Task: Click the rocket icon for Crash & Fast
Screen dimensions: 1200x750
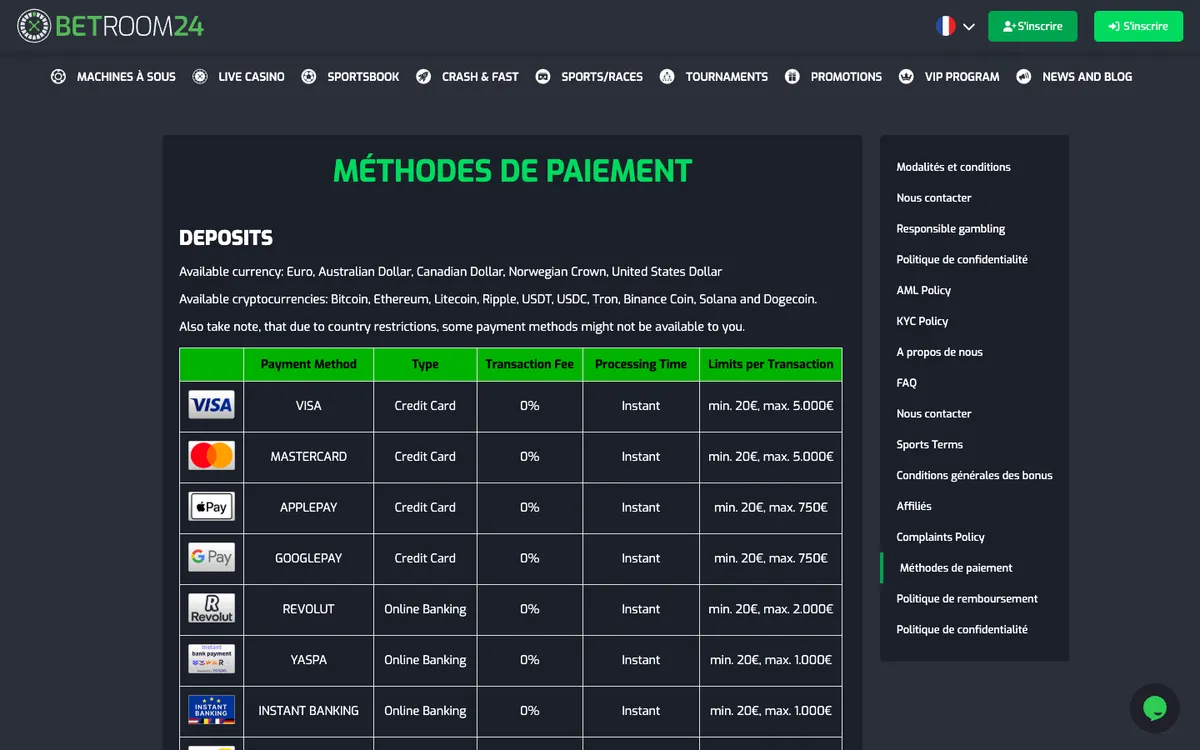Action: point(424,76)
